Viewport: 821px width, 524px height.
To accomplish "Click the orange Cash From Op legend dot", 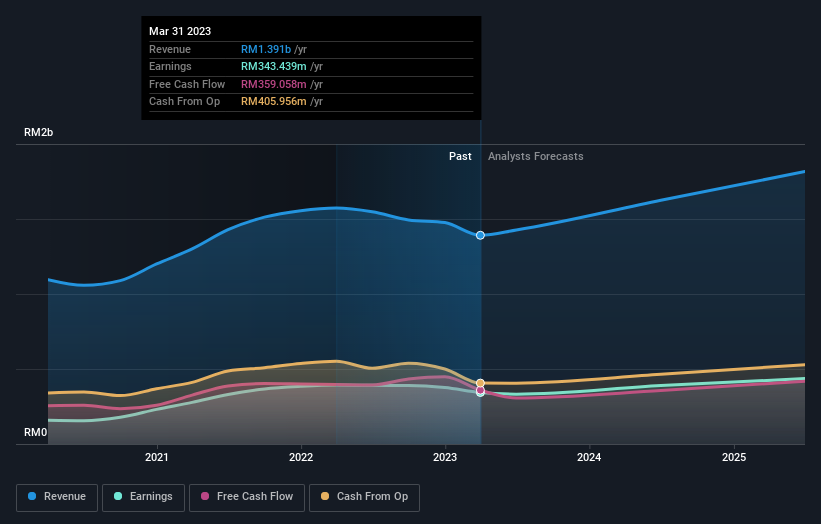I will (x=325, y=496).
